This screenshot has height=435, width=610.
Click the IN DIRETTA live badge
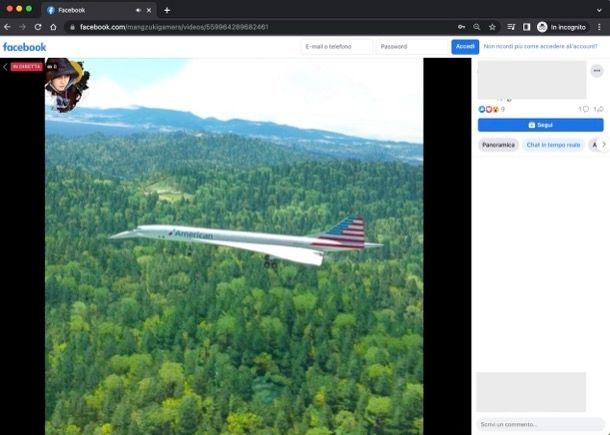pos(26,67)
